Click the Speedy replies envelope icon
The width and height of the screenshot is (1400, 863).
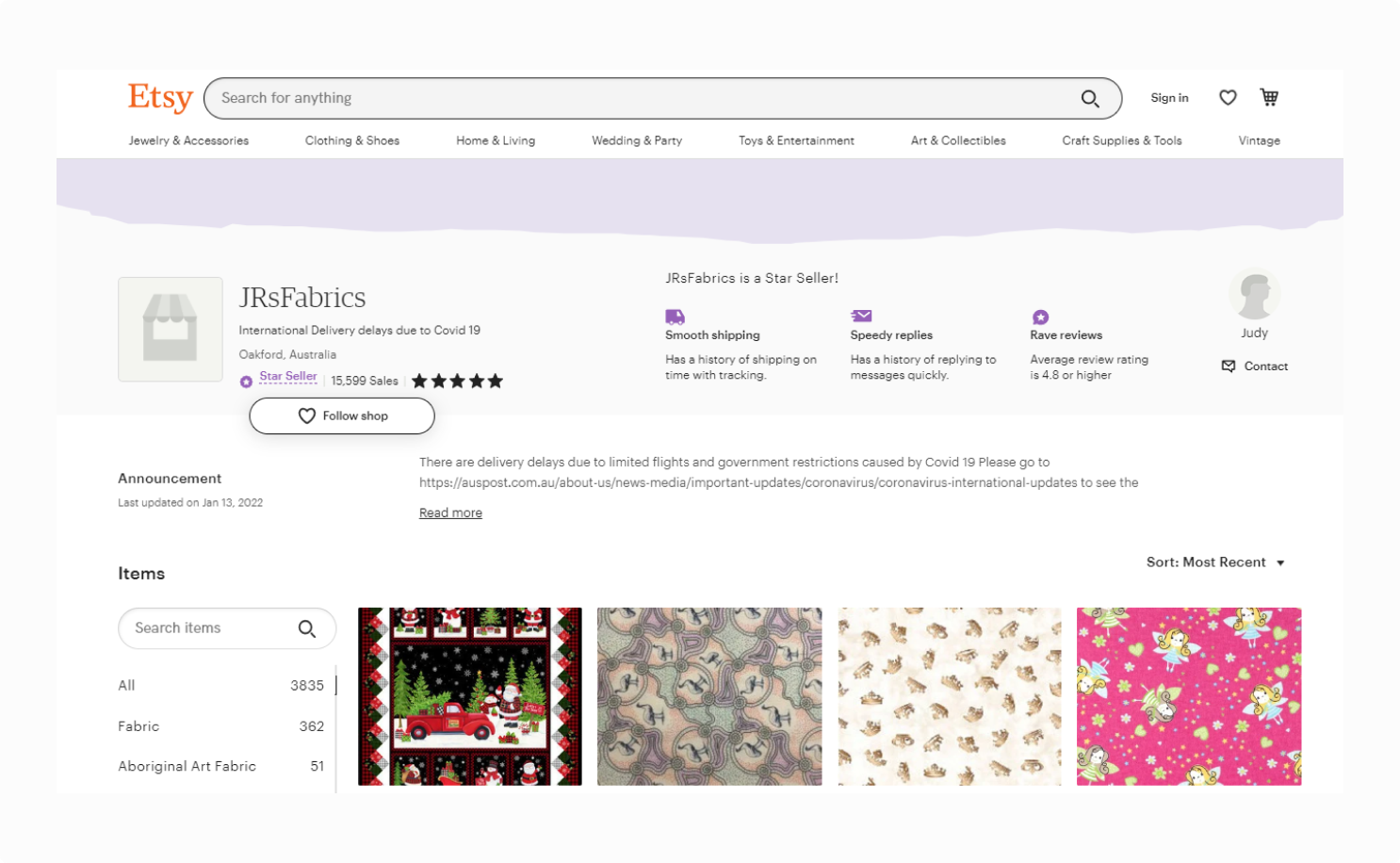coord(861,316)
